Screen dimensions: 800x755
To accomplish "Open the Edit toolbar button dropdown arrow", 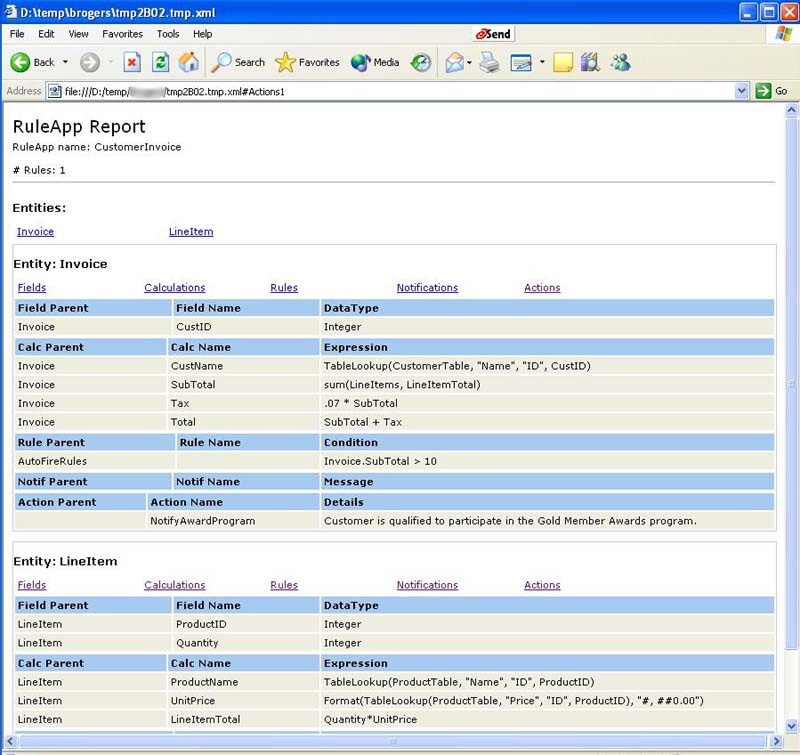I will click(x=542, y=62).
